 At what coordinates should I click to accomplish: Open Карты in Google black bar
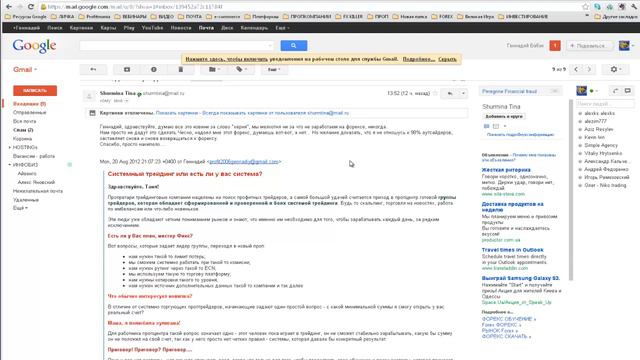tap(108, 28)
